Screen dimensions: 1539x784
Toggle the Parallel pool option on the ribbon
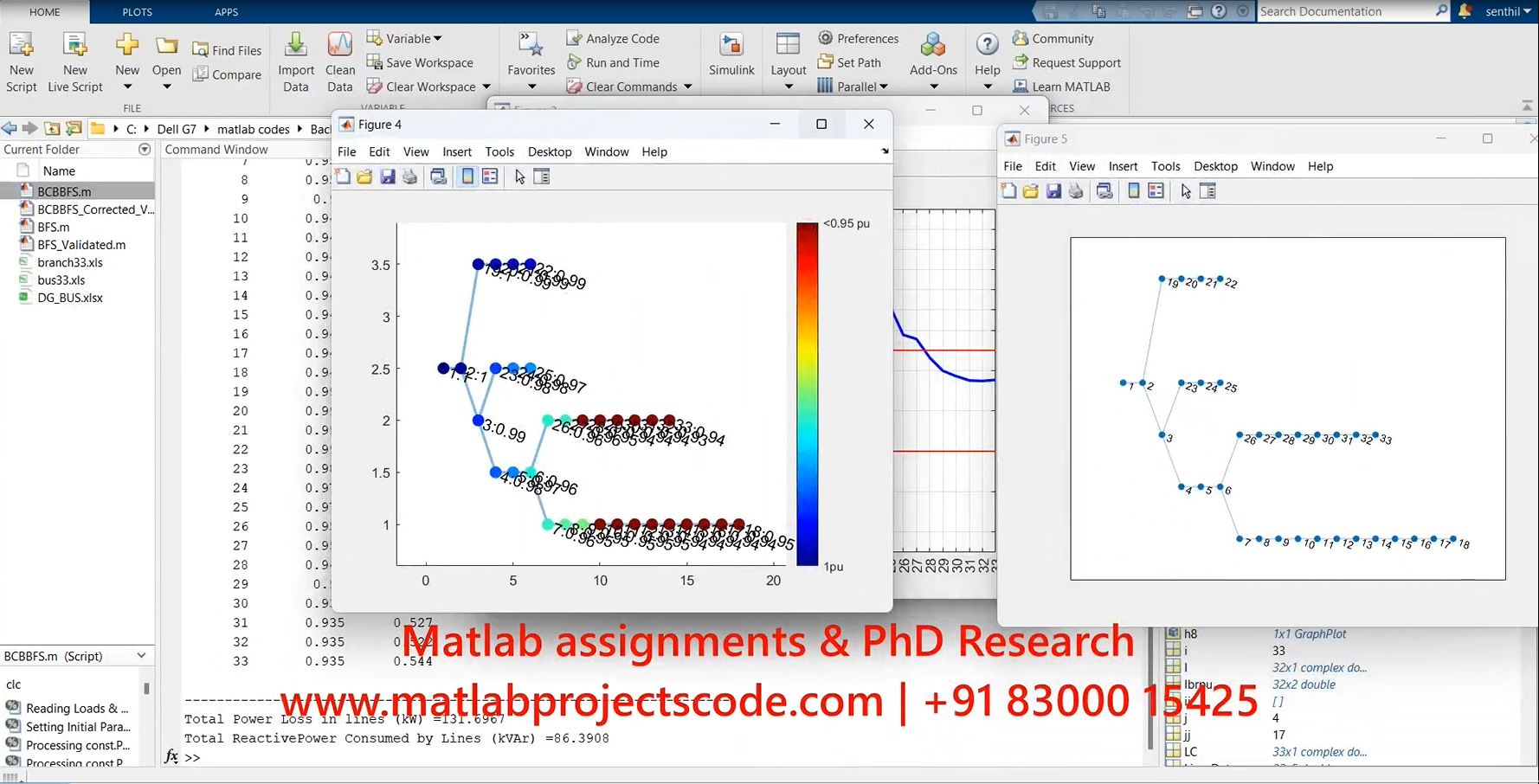coord(853,86)
